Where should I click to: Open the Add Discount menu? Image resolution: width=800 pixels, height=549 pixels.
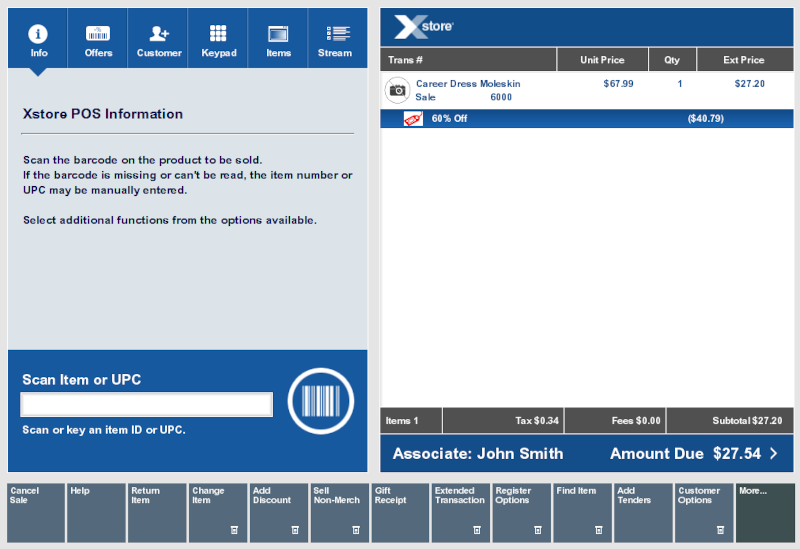[279, 513]
